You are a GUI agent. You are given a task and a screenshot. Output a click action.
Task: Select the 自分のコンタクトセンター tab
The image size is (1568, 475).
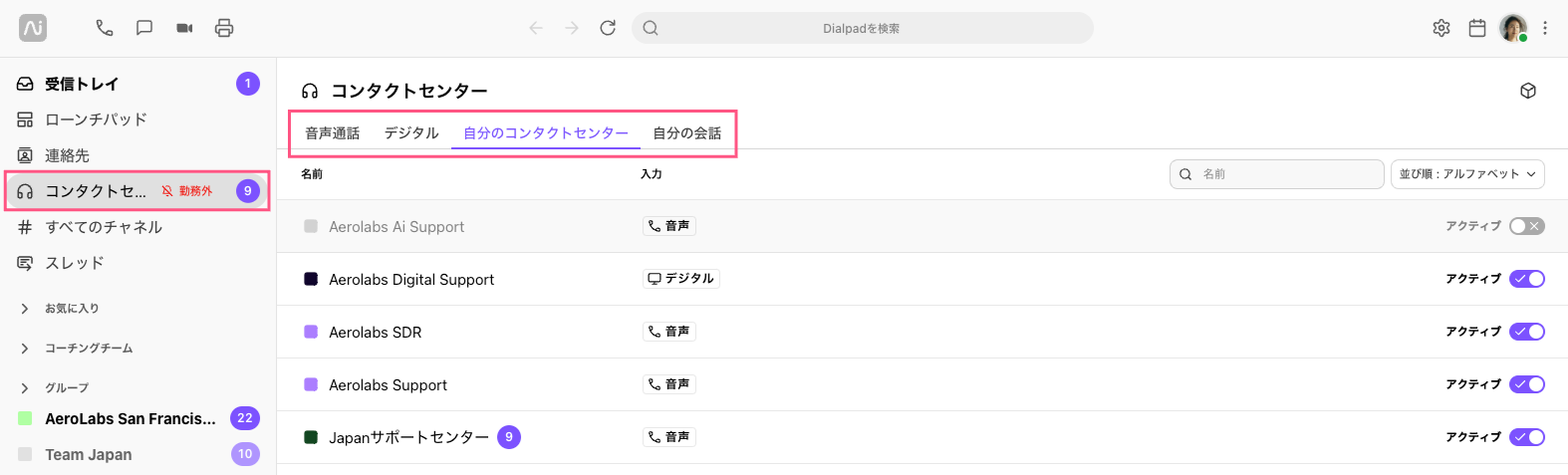546,133
